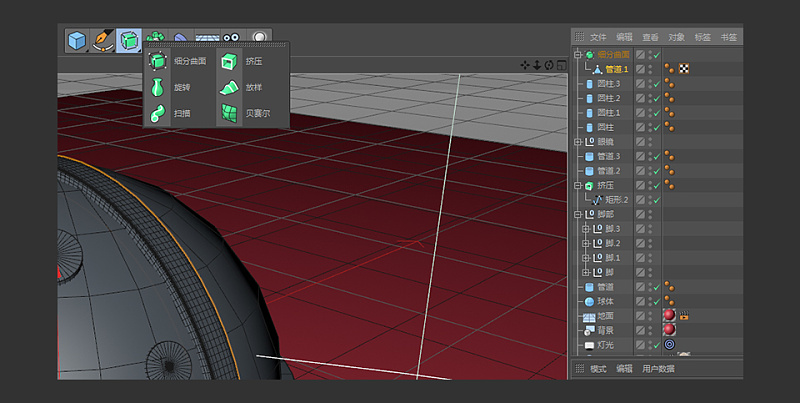Toggle the green checkmark for 圆柱.3

pos(657,84)
